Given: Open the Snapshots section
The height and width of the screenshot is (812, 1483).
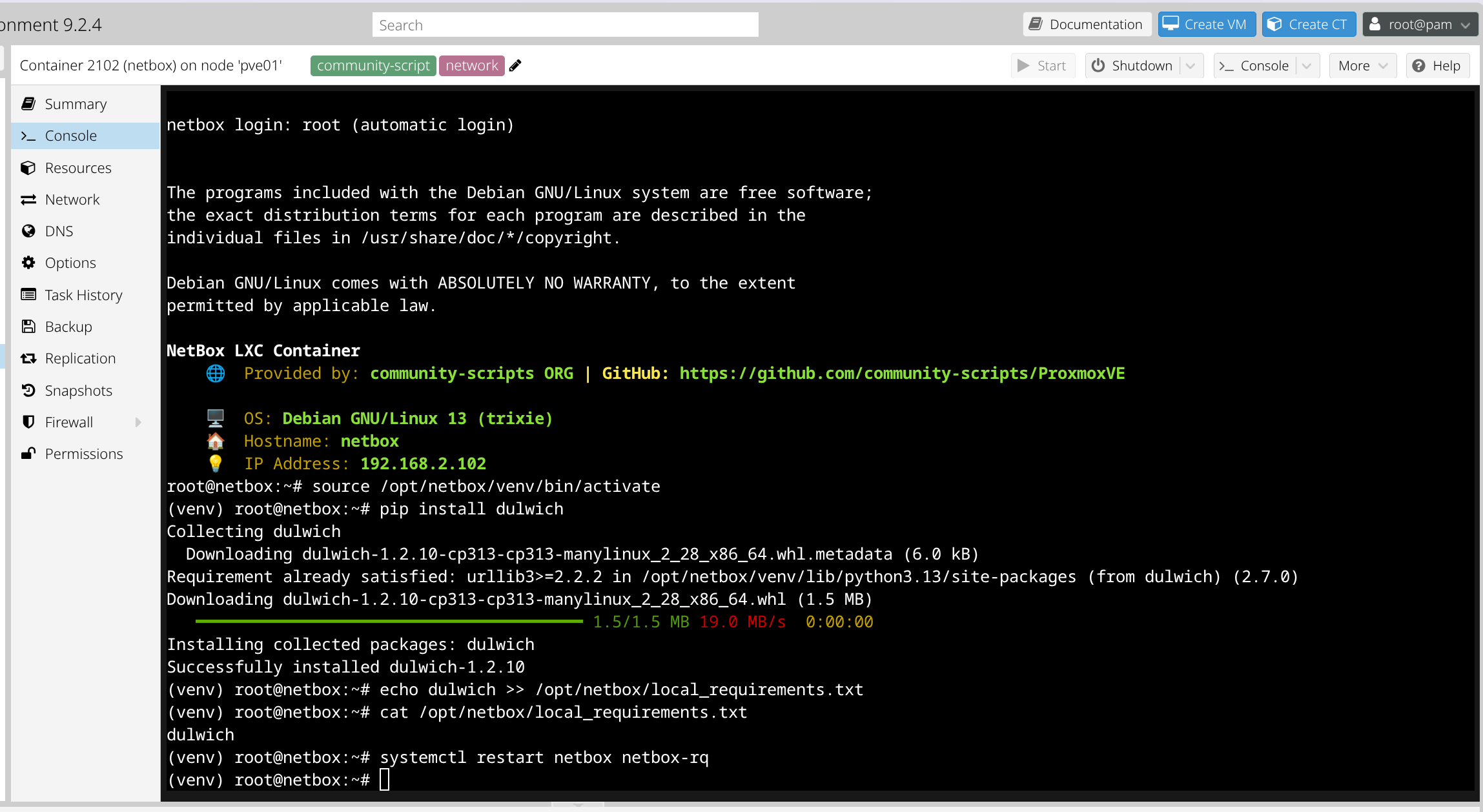Looking at the screenshot, I should pos(85,391).
